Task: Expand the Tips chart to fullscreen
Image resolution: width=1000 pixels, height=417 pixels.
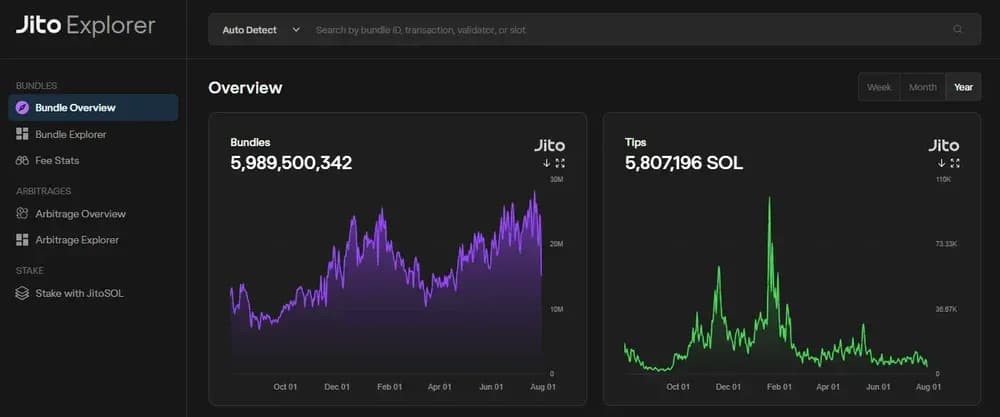Action: tap(955, 163)
